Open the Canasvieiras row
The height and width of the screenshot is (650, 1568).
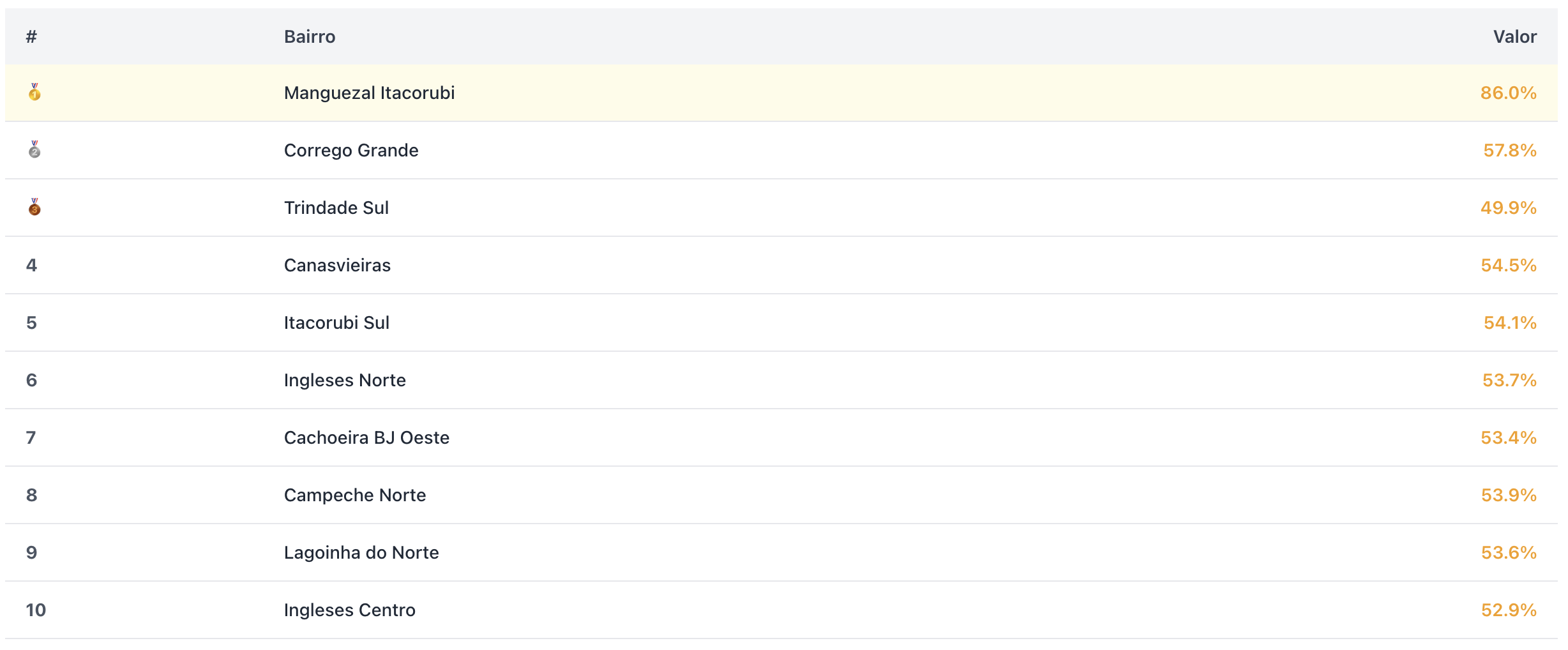pyautogui.click(x=337, y=265)
